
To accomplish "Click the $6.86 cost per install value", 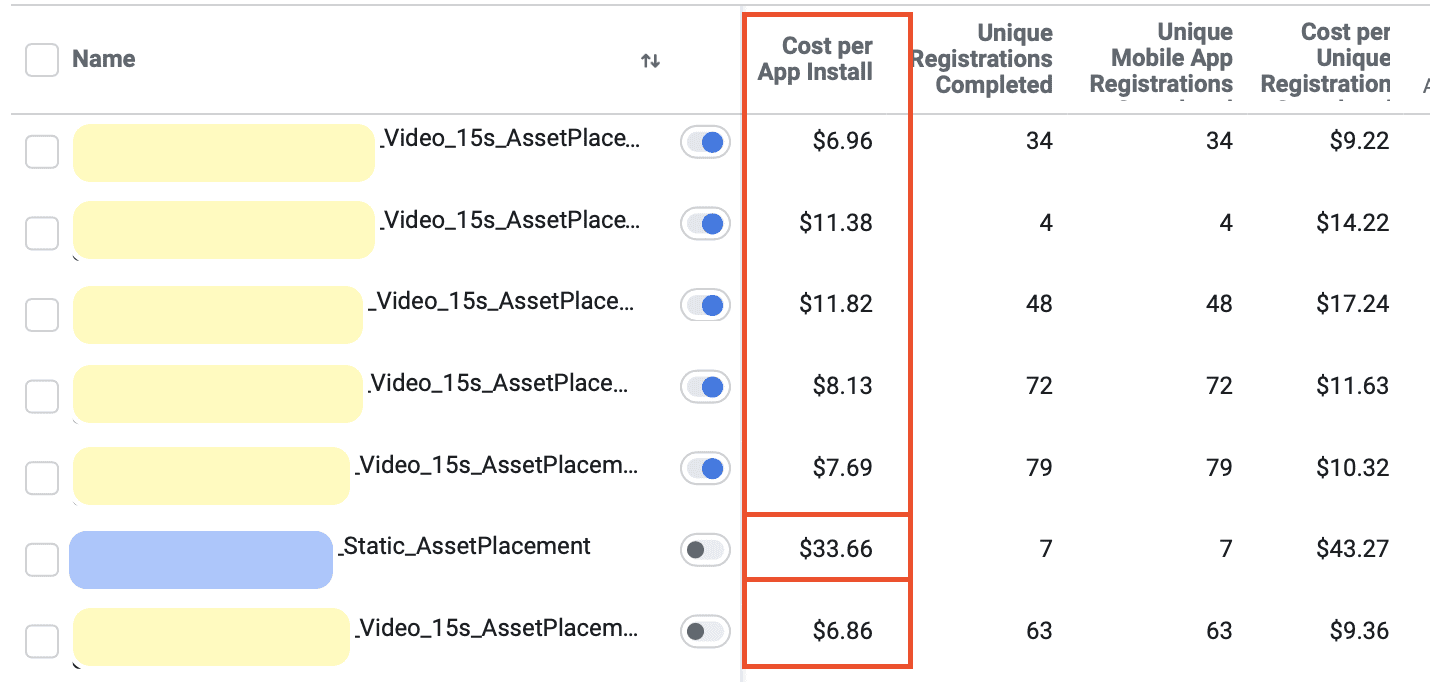I will click(842, 631).
